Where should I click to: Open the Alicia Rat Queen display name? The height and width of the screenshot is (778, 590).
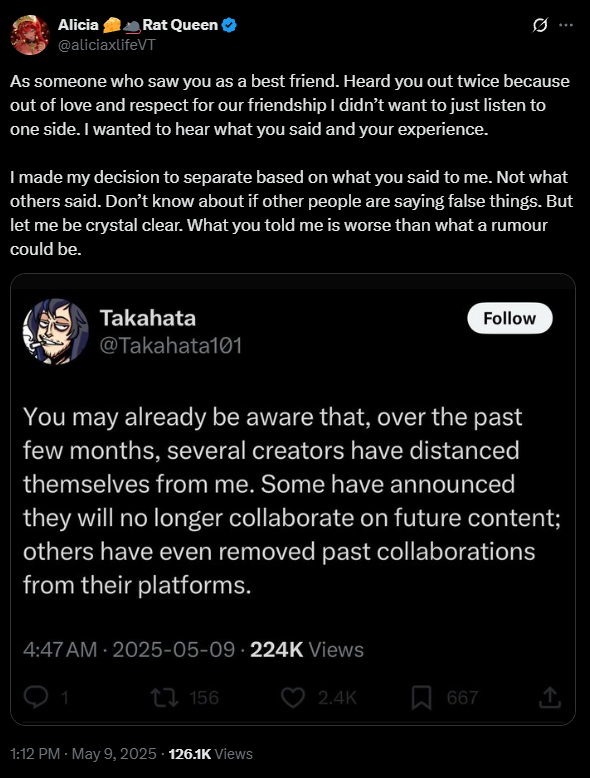(138, 25)
